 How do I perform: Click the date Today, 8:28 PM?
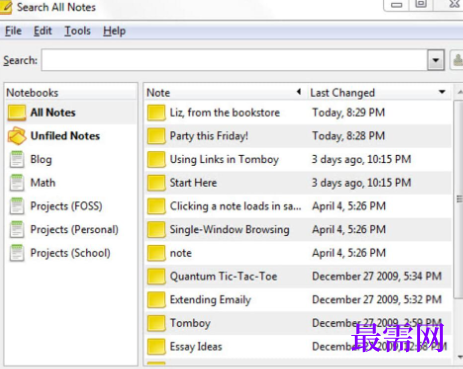[x=348, y=136]
